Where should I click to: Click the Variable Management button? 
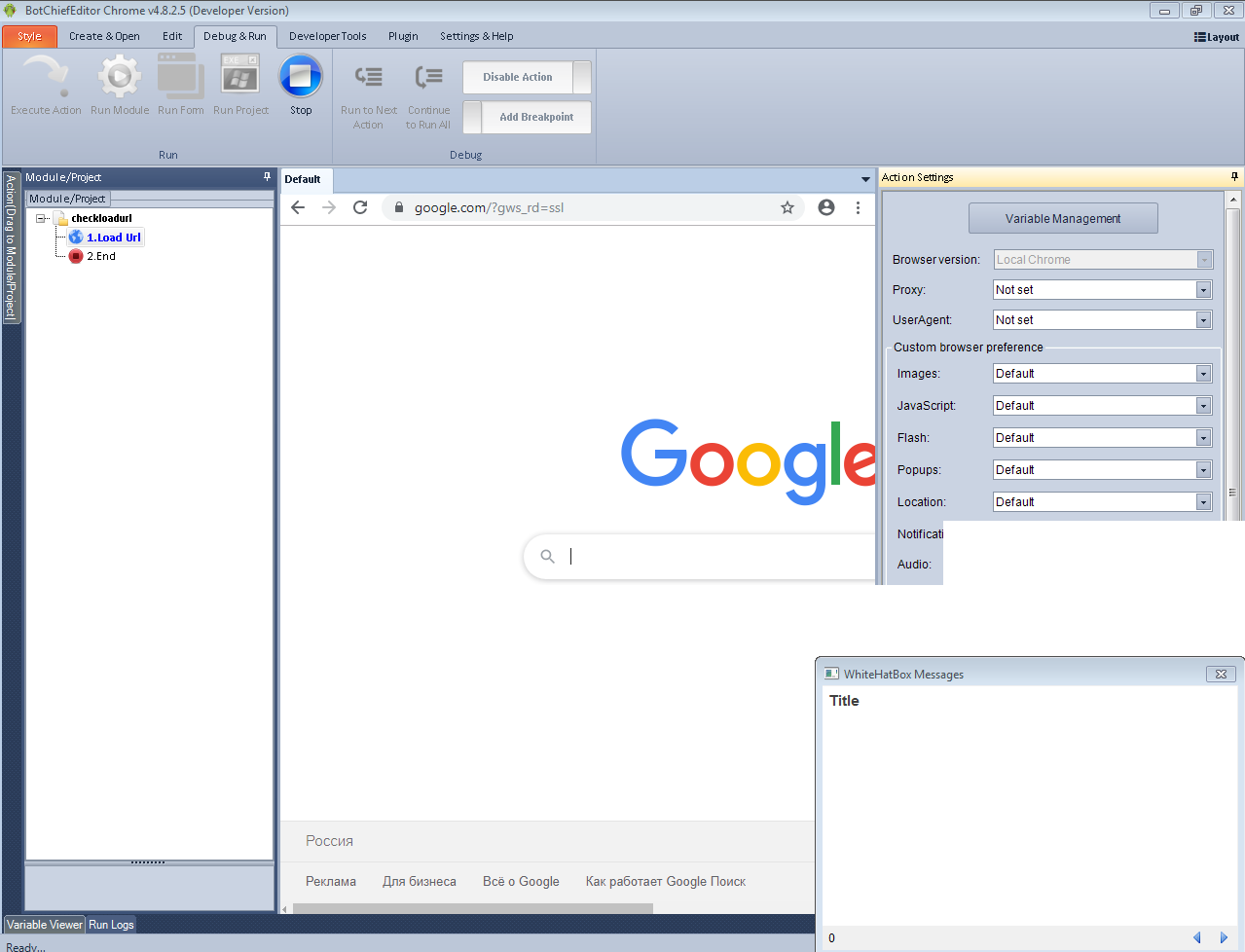click(1063, 219)
